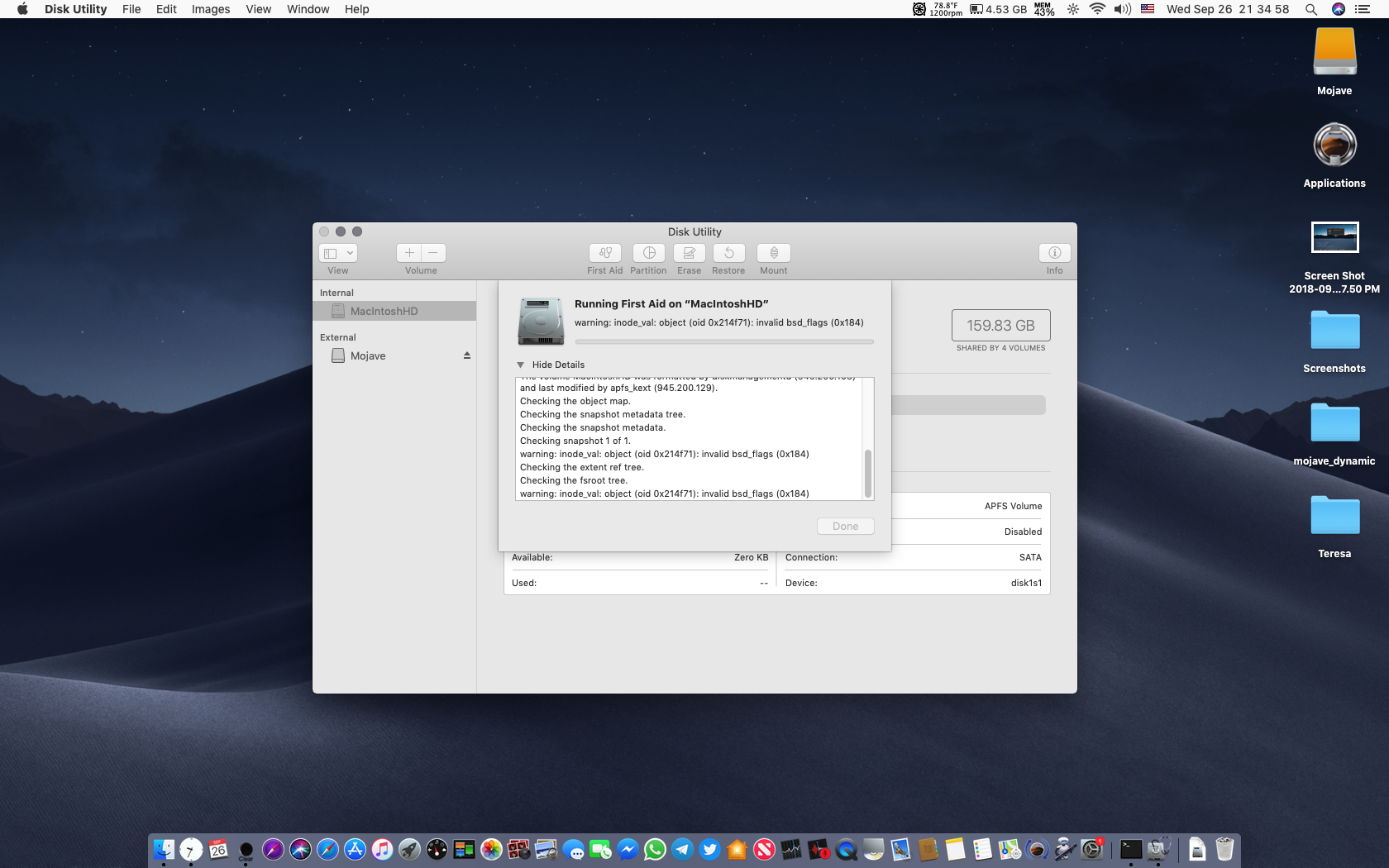This screenshot has height=868, width=1389.
Task: Open Notification Center in the menu bar
Action: [1363, 9]
